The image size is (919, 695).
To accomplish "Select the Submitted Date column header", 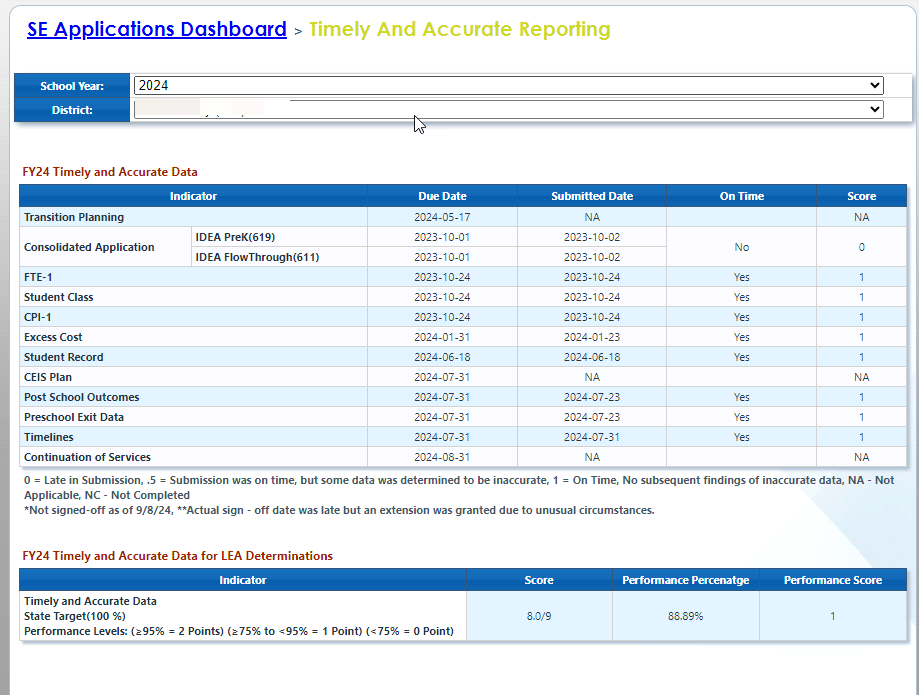I will (592, 196).
